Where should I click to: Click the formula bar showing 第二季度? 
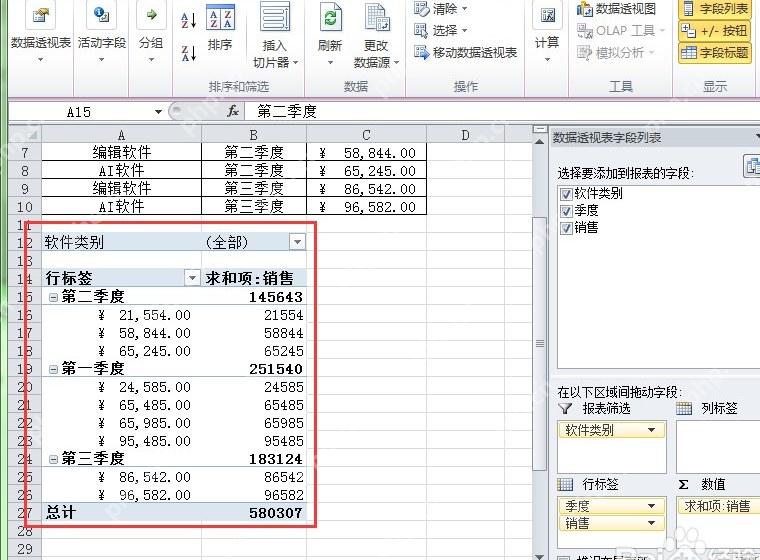(504, 112)
